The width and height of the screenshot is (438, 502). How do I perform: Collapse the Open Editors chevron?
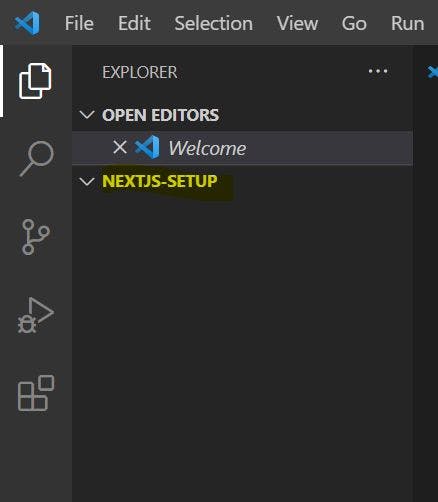click(x=87, y=115)
